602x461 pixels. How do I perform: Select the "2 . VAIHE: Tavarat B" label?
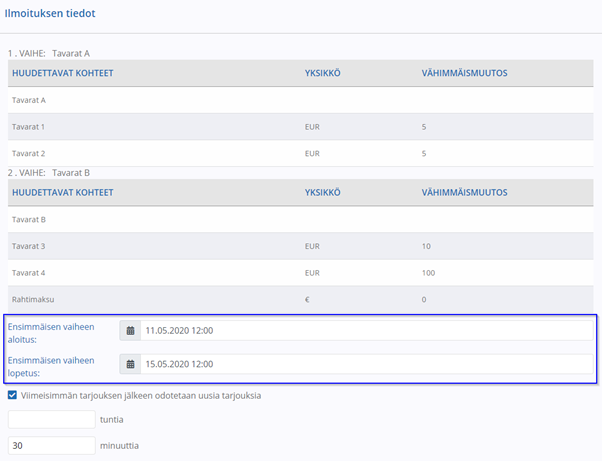point(49,173)
